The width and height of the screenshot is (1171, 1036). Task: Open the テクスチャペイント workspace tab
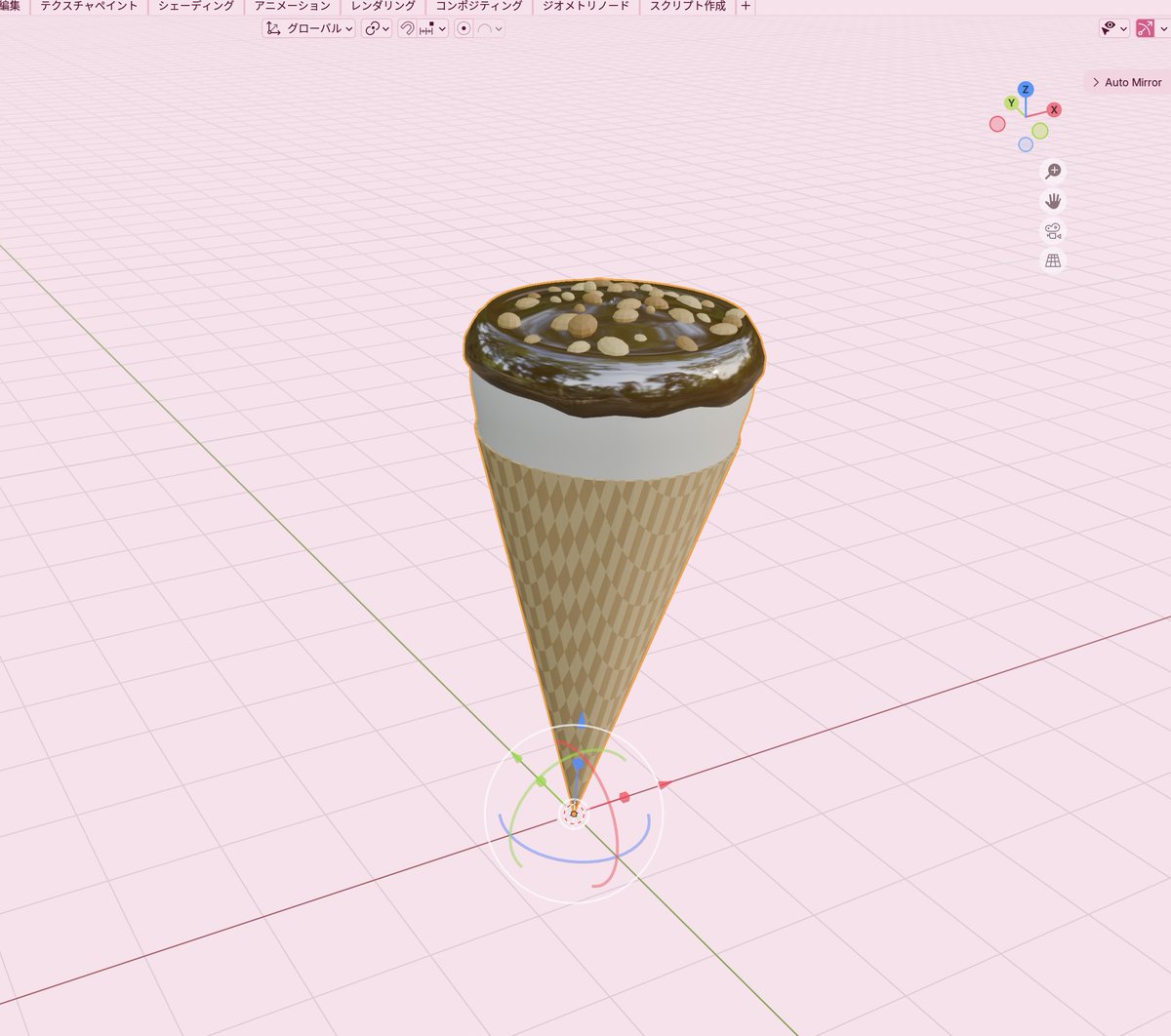click(x=89, y=6)
